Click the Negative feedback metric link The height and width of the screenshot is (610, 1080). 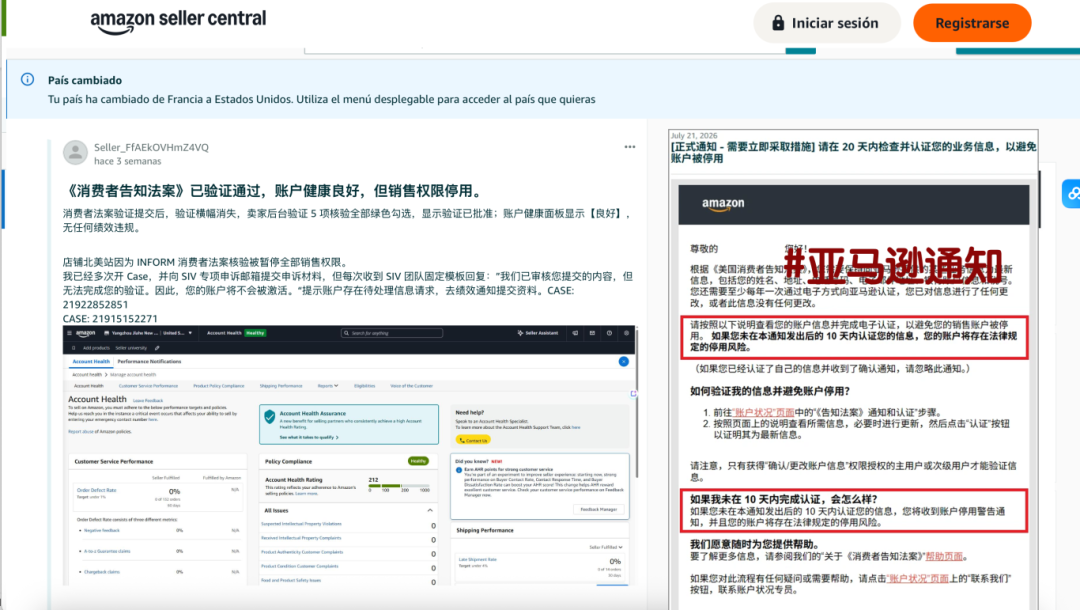click(102, 530)
